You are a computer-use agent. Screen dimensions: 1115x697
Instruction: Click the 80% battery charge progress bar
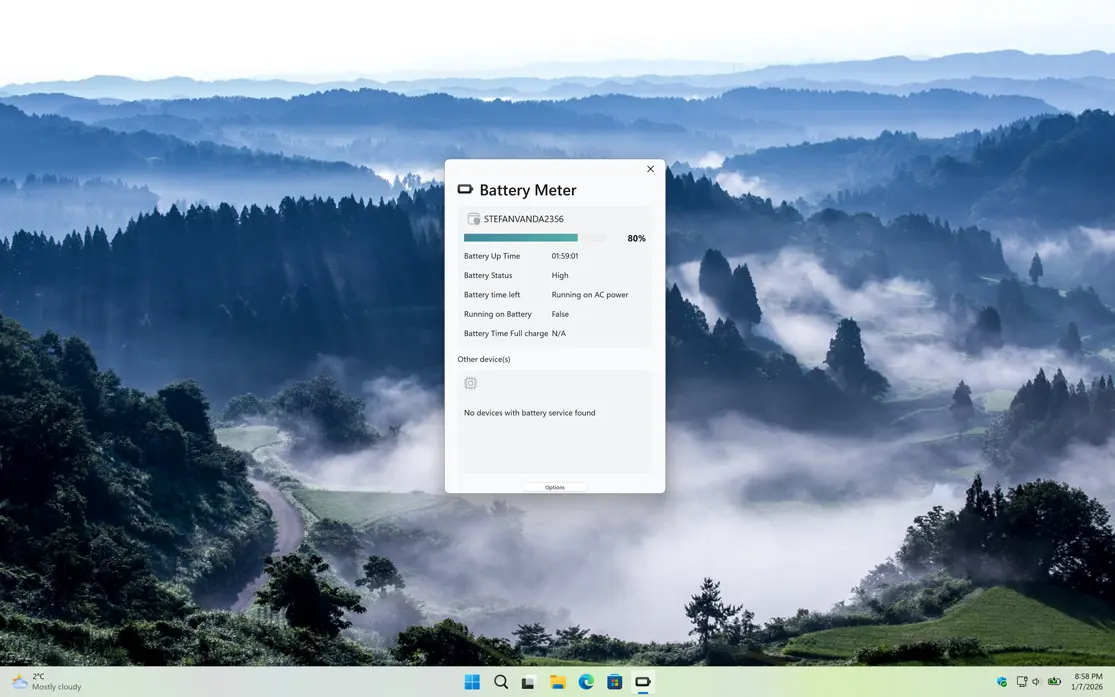click(534, 237)
